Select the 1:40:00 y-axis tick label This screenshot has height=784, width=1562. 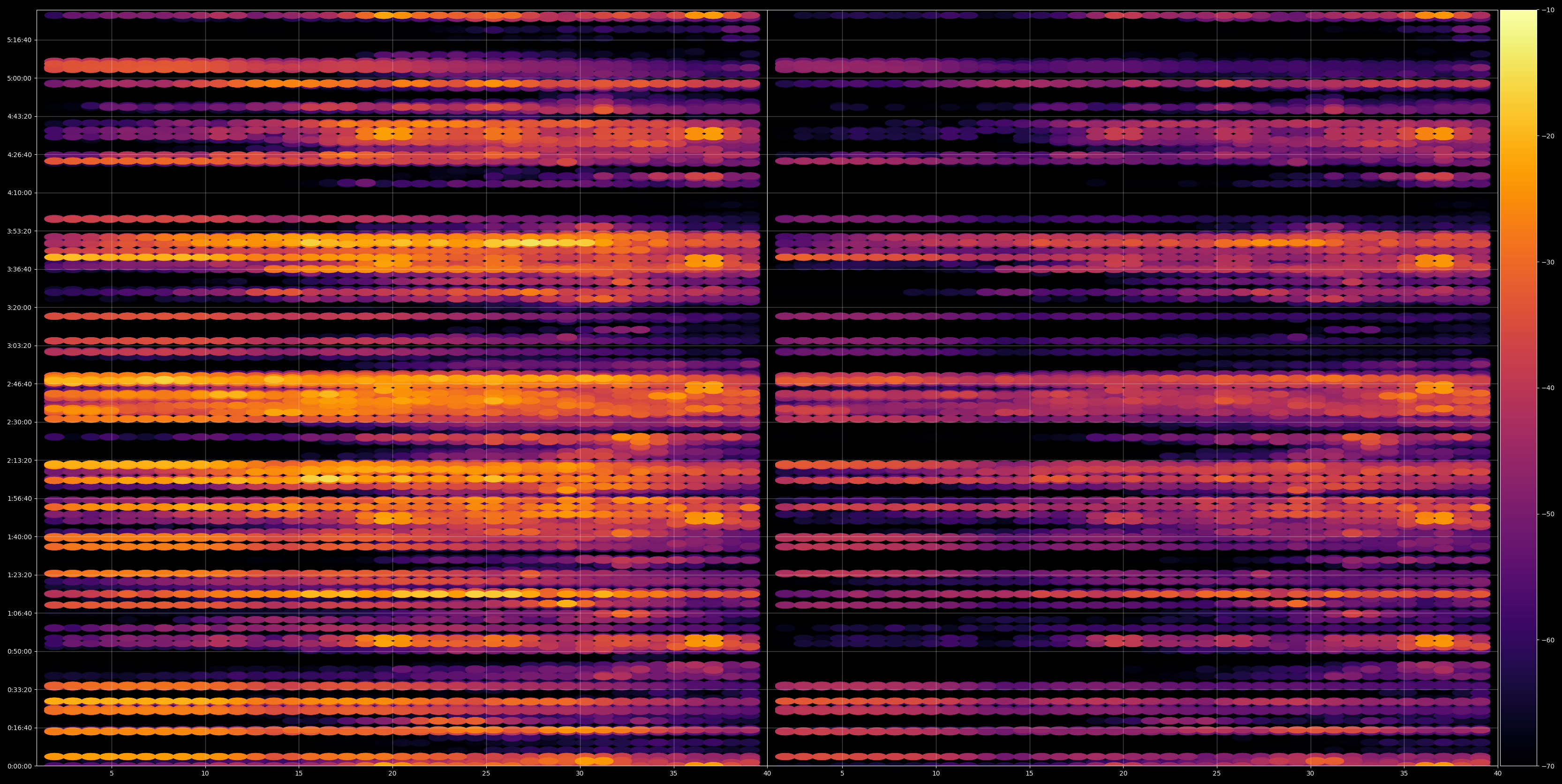pos(19,536)
